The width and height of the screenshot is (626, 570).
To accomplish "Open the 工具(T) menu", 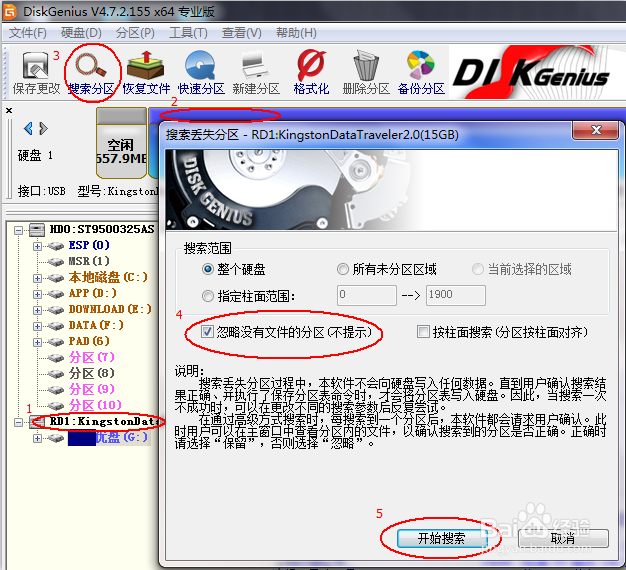I will 188,33.
